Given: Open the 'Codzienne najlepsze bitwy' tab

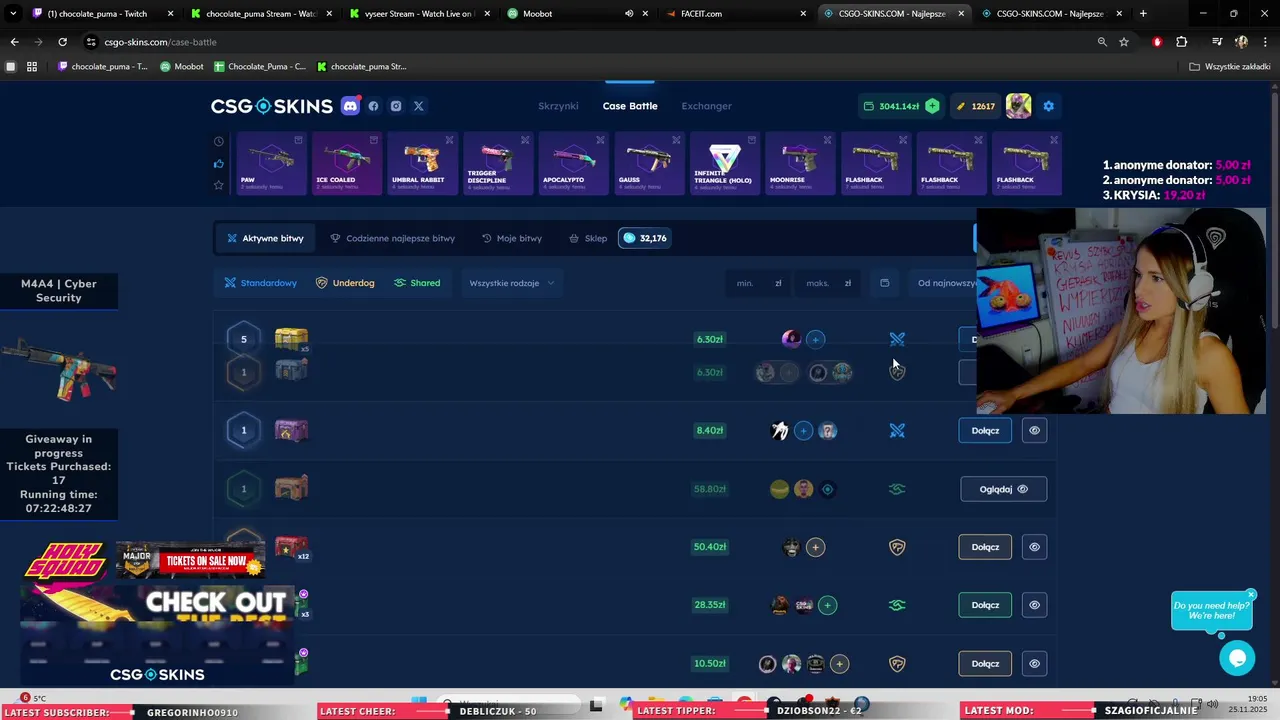Looking at the screenshot, I should [392, 238].
